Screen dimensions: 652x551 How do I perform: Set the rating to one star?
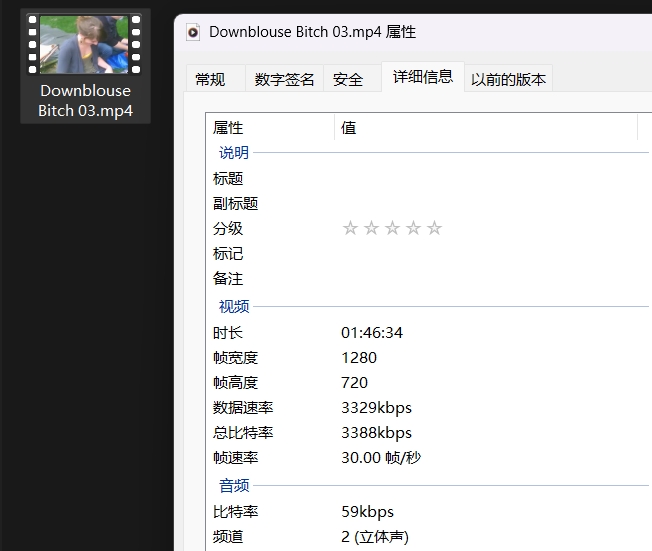(x=350, y=228)
